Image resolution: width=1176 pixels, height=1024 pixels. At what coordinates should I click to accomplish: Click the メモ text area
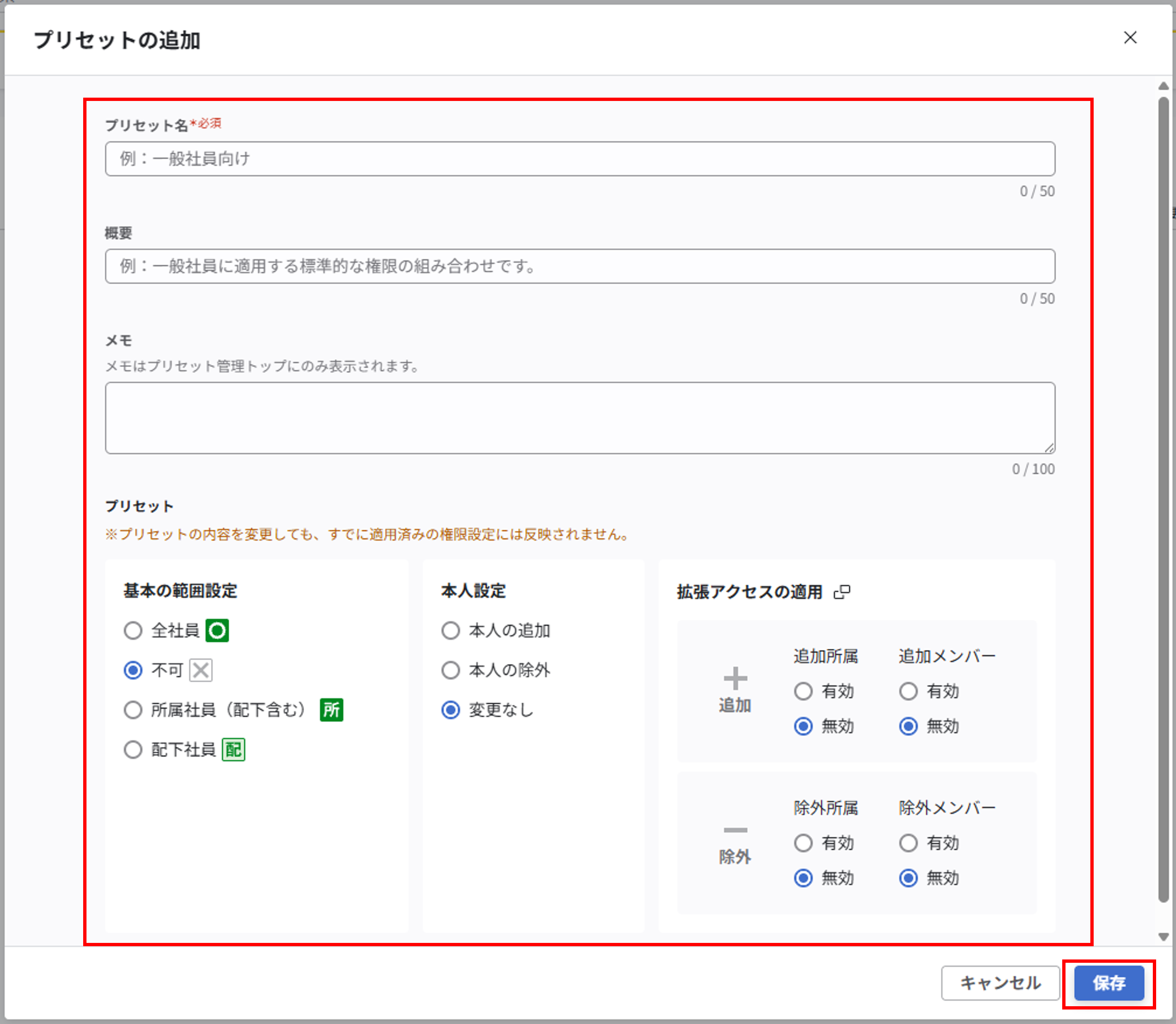pyautogui.click(x=580, y=418)
